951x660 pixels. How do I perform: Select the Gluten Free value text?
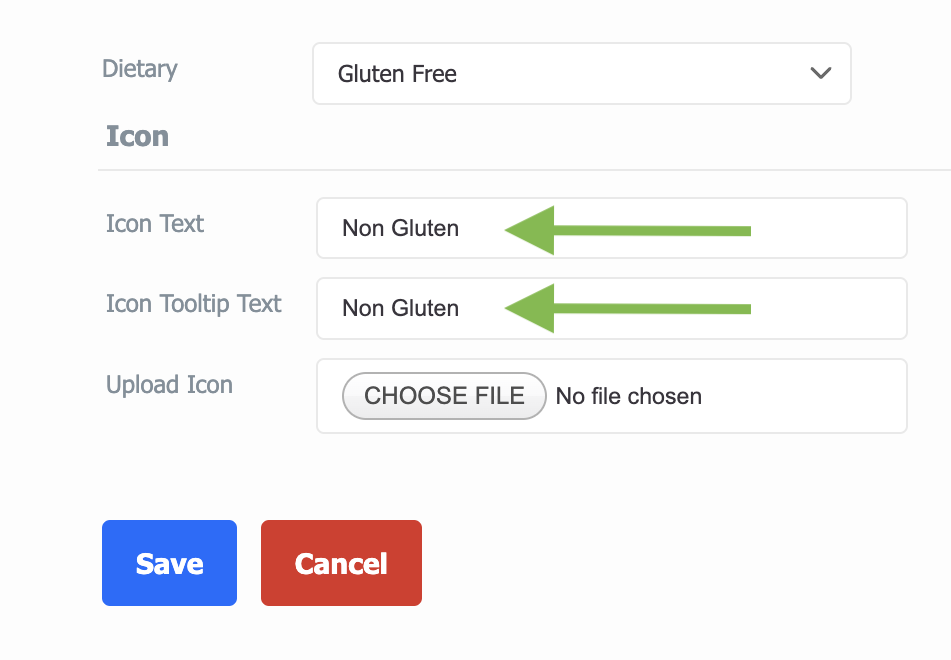click(x=397, y=74)
